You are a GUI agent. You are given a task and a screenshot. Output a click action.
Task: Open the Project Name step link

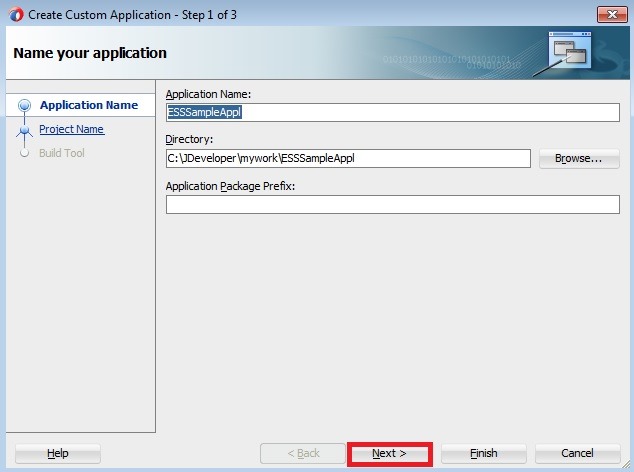(x=71, y=129)
